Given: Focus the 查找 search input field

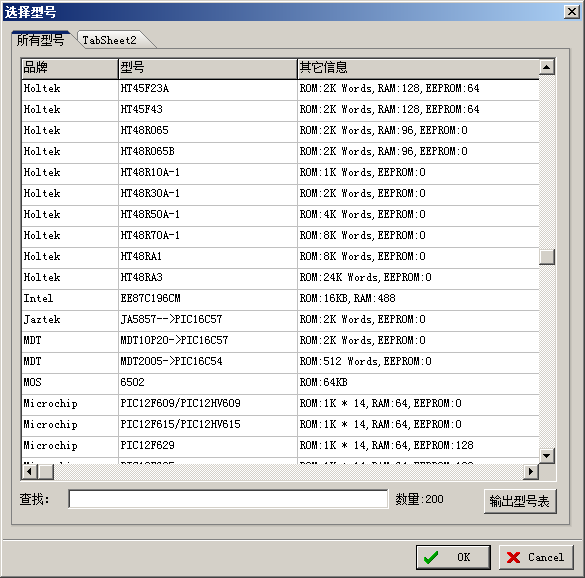Looking at the screenshot, I should [228, 499].
